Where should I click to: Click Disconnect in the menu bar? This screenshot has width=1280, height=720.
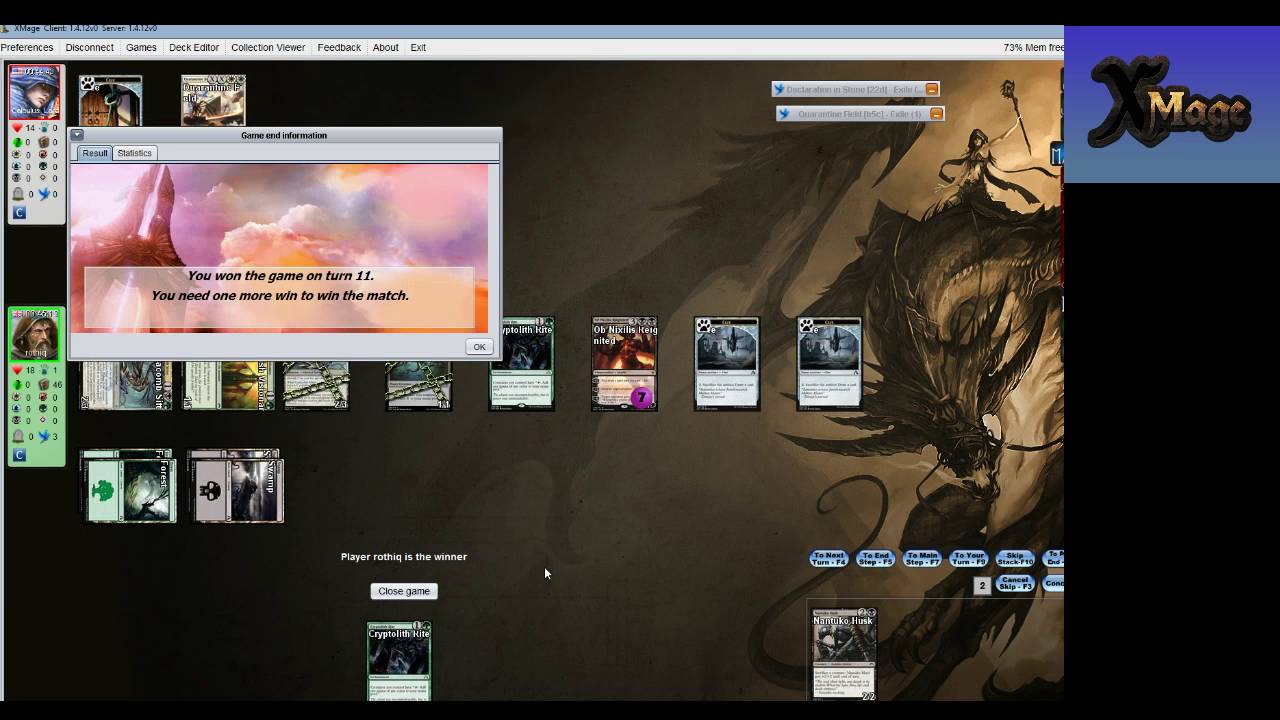89,47
